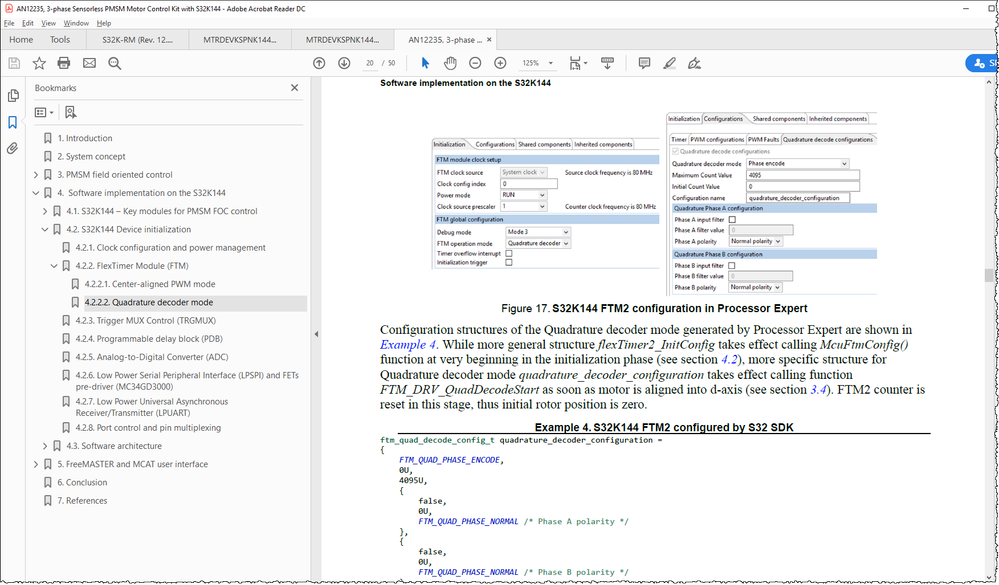Open bookmark 4.2.8 Port control and pin multiplexing

148,428
